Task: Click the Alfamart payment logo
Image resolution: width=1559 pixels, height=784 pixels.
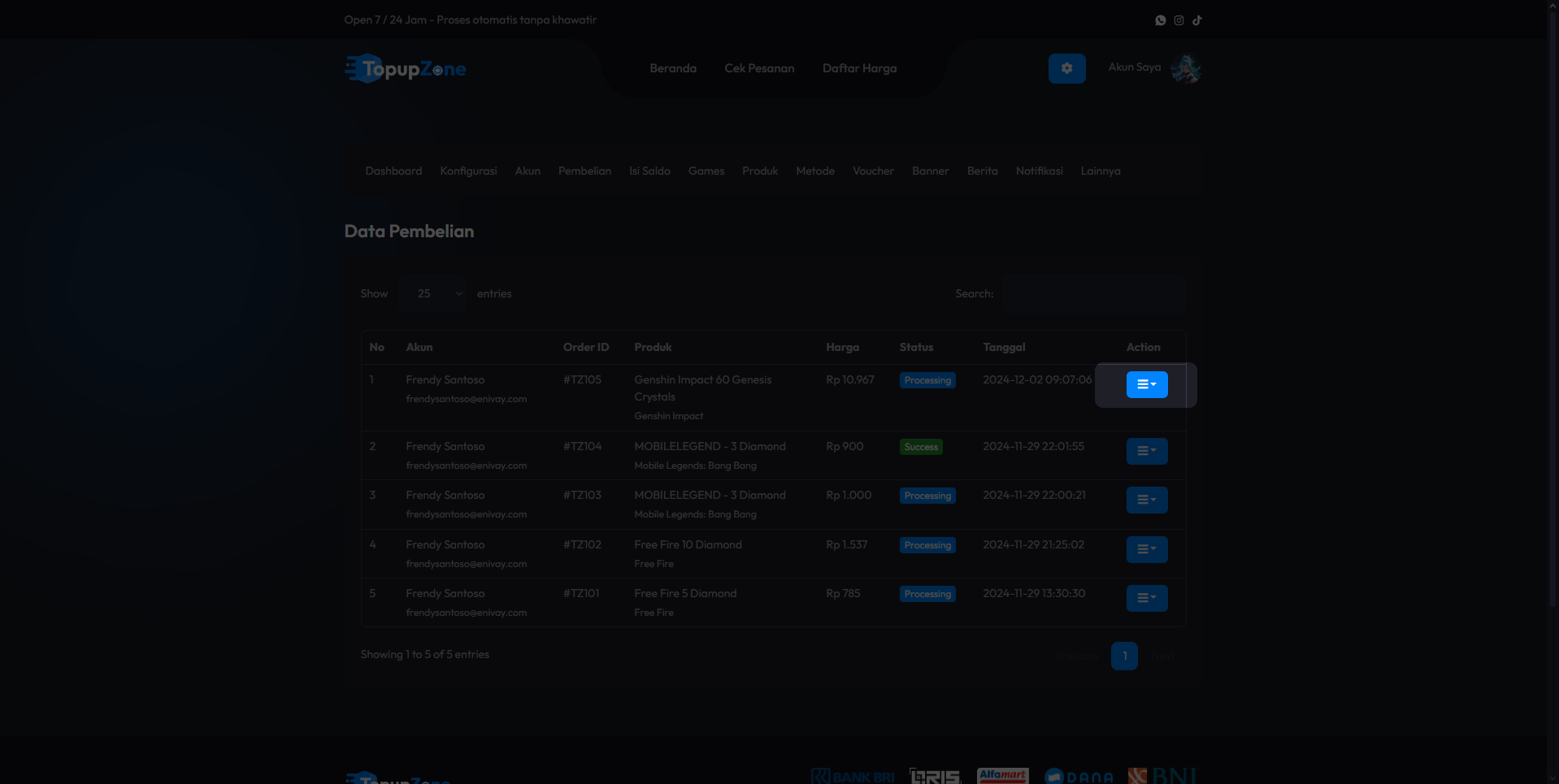Action: coord(1003,776)
